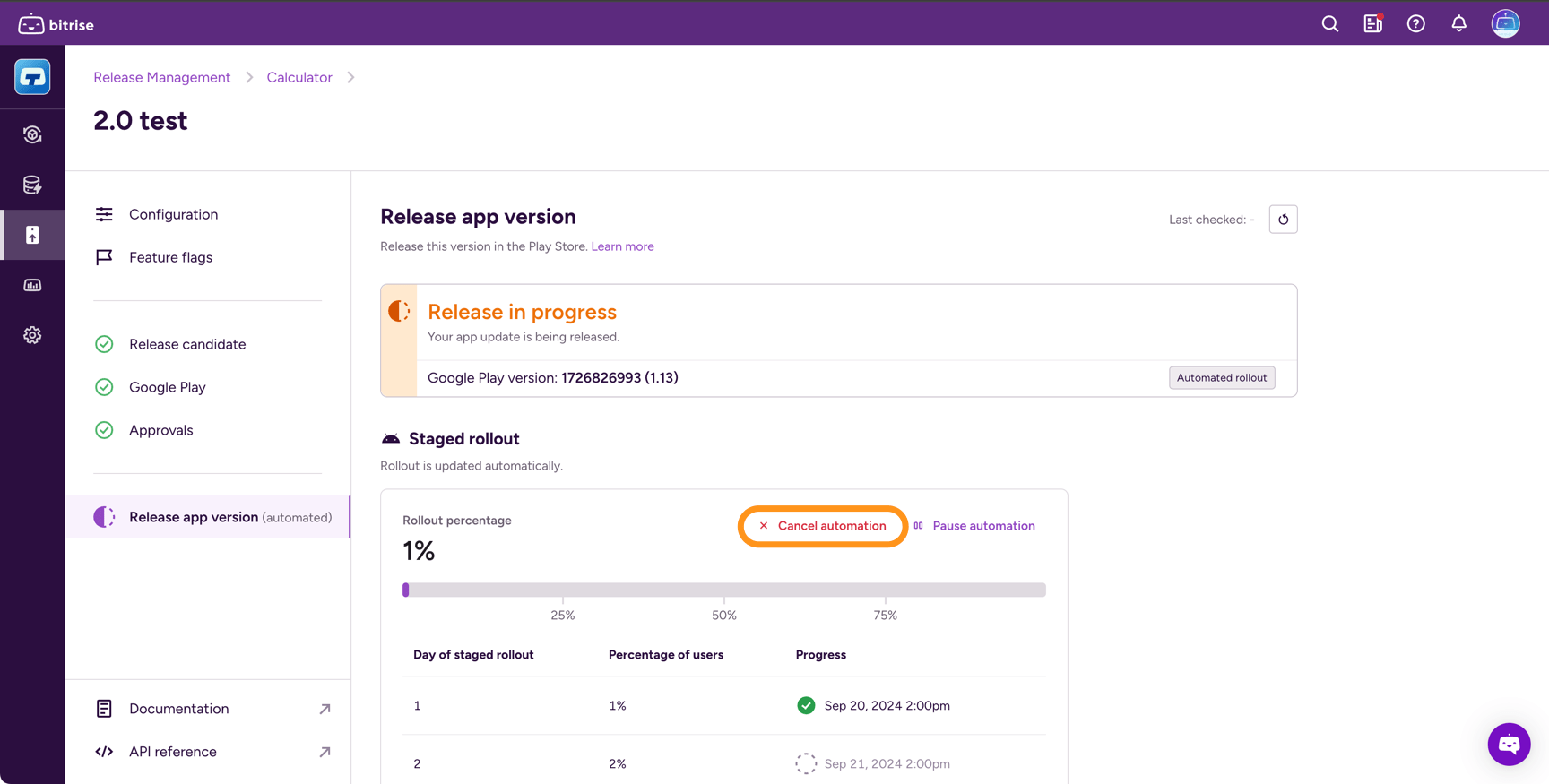
Task: Click the search icon in top bar
Action: [x=1329, y=24]
